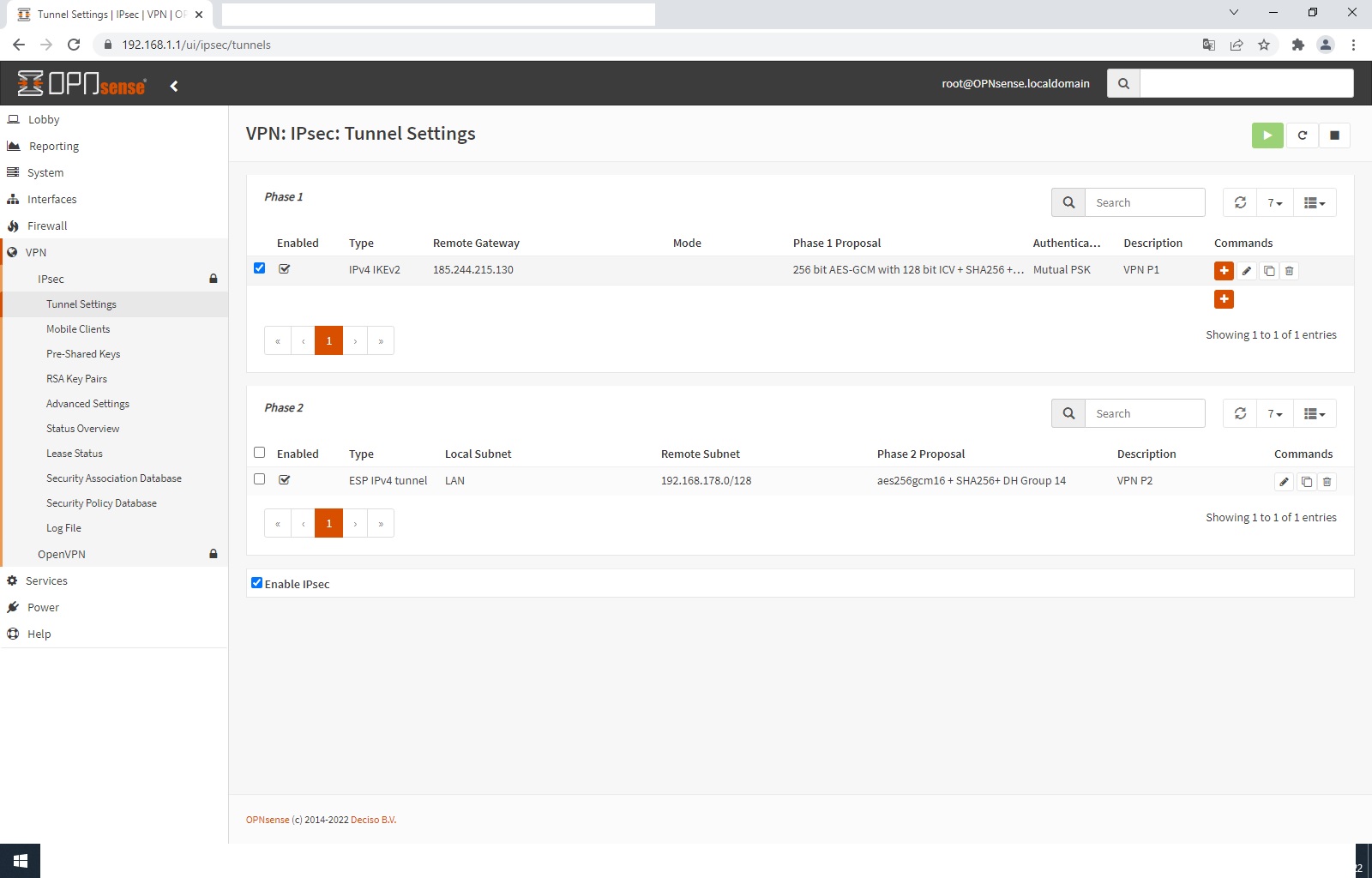Screen dimensions: 1372x878
Task: Collapse the VPN sidebar section
Action: pos(114,252)
